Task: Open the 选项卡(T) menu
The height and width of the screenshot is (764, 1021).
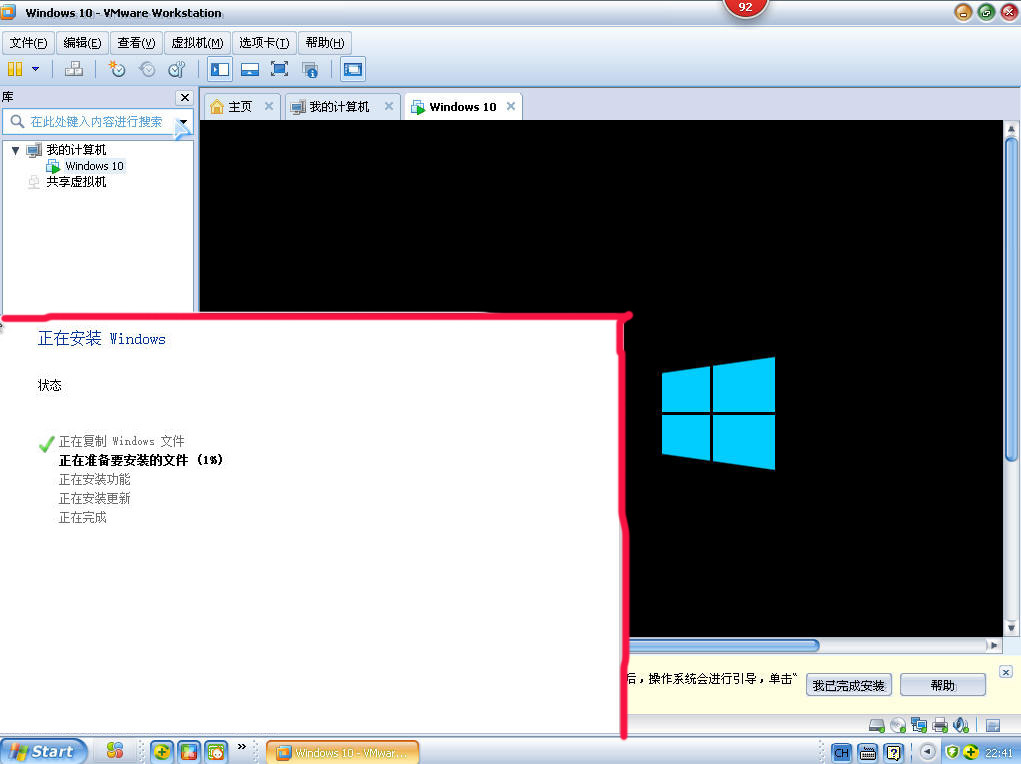Action: [264, 43]
